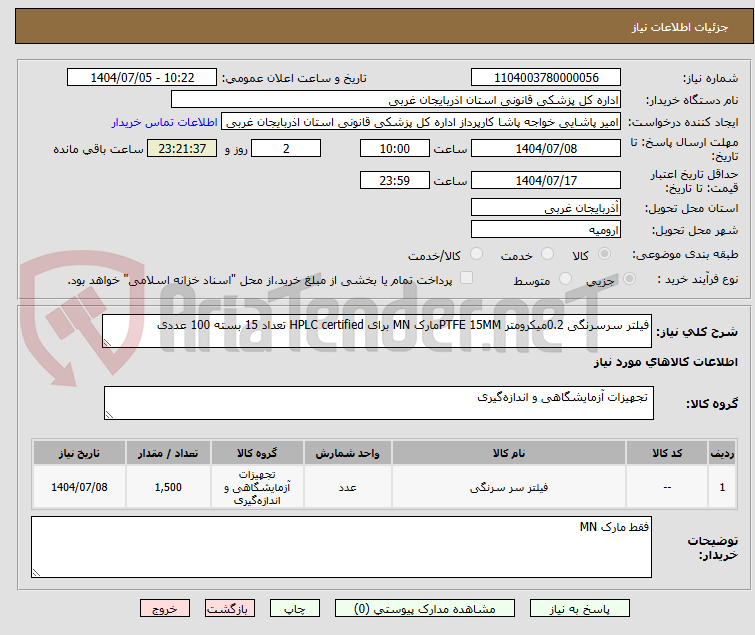Click the delivery province آذربایجان غربی field
755x635 pixels.
546,207
